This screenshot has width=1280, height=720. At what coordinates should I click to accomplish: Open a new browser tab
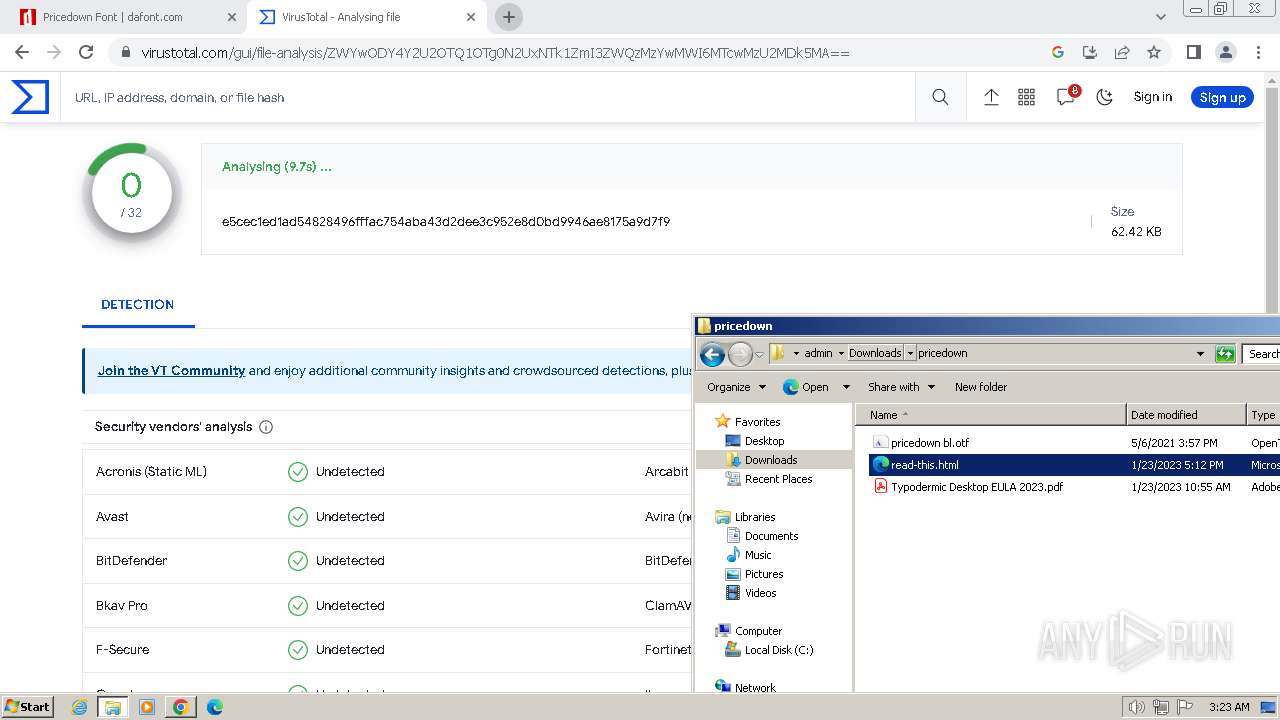[x=509, y=17]
